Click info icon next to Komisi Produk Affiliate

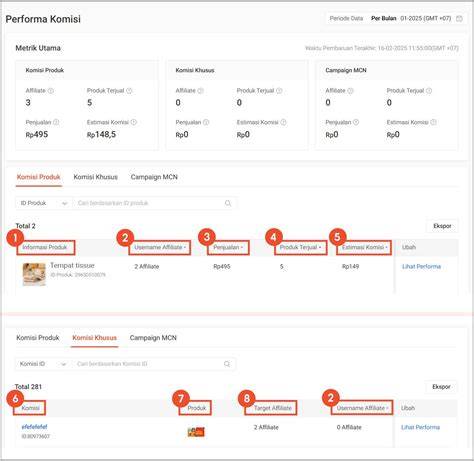click(x=51, y=91)
